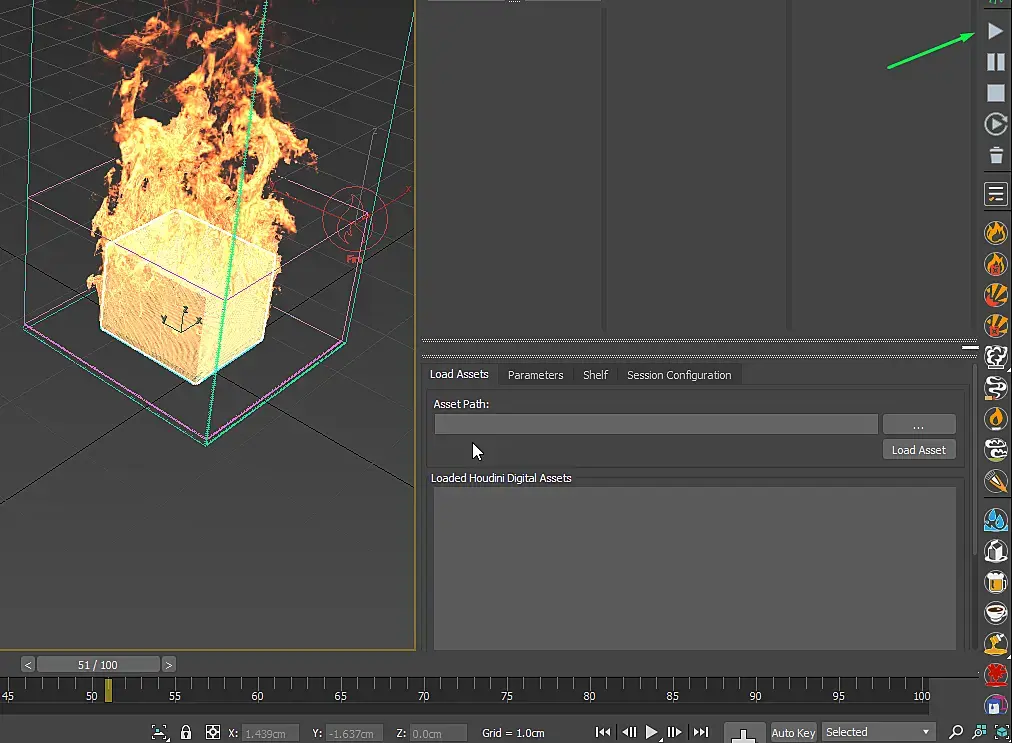
Task: Start the Phoenix simulation with play icon
Action: click(995, 32)
